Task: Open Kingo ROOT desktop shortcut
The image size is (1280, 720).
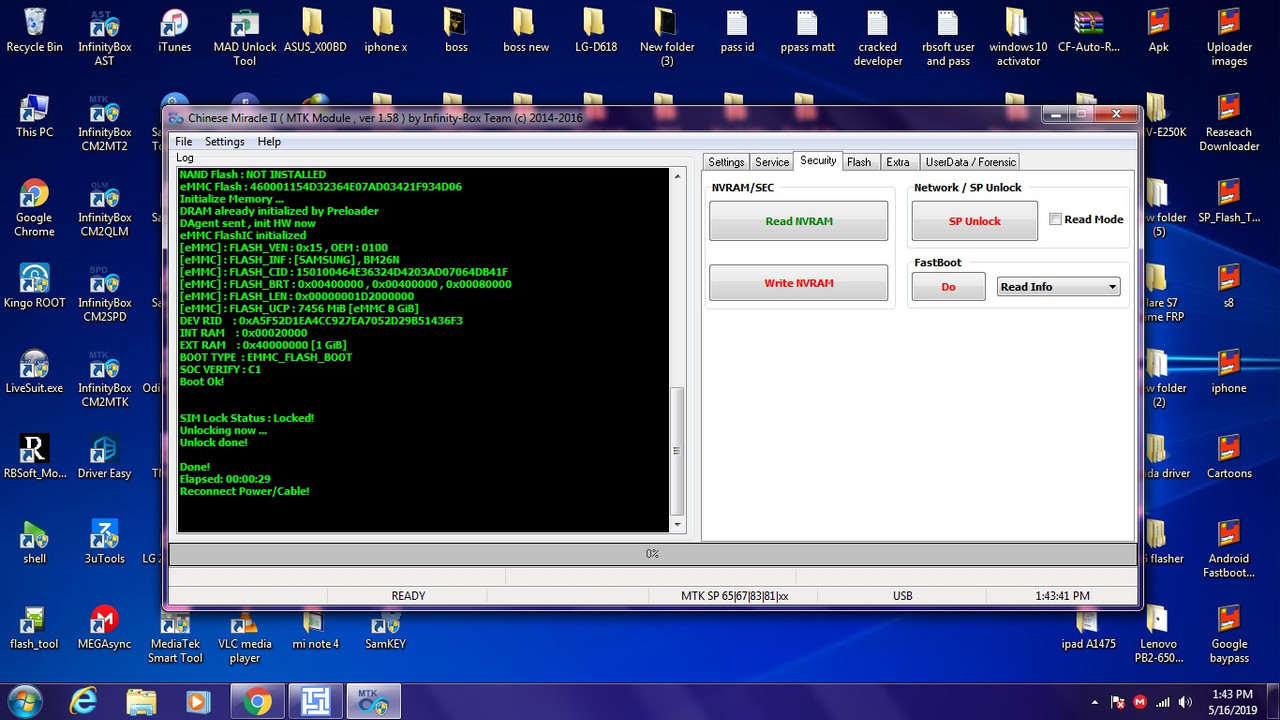Action: pyautogui.click(x=34, y=287)
